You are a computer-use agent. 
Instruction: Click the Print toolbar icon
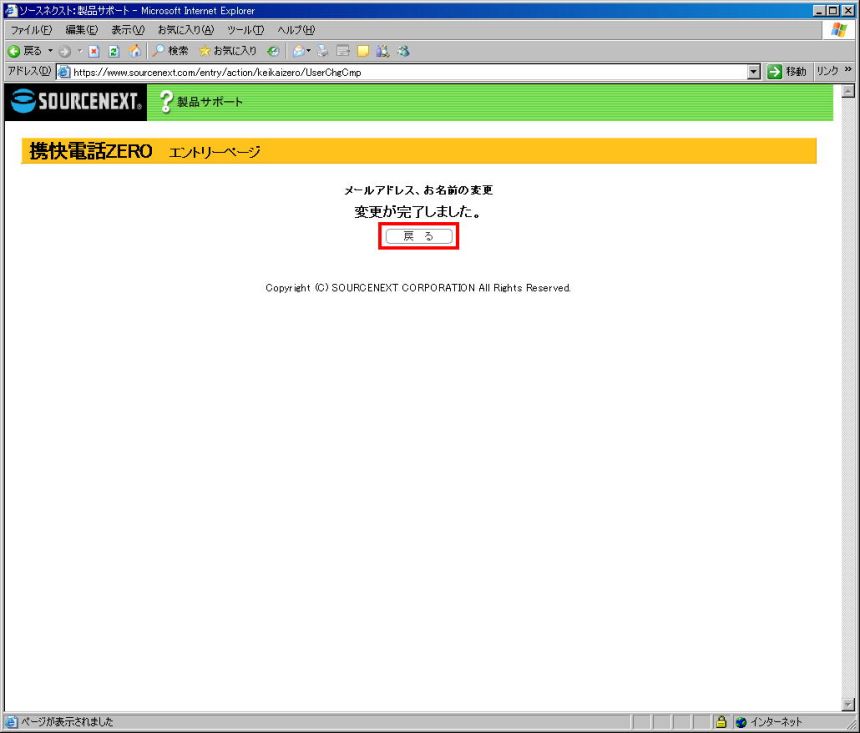(322, 52)
